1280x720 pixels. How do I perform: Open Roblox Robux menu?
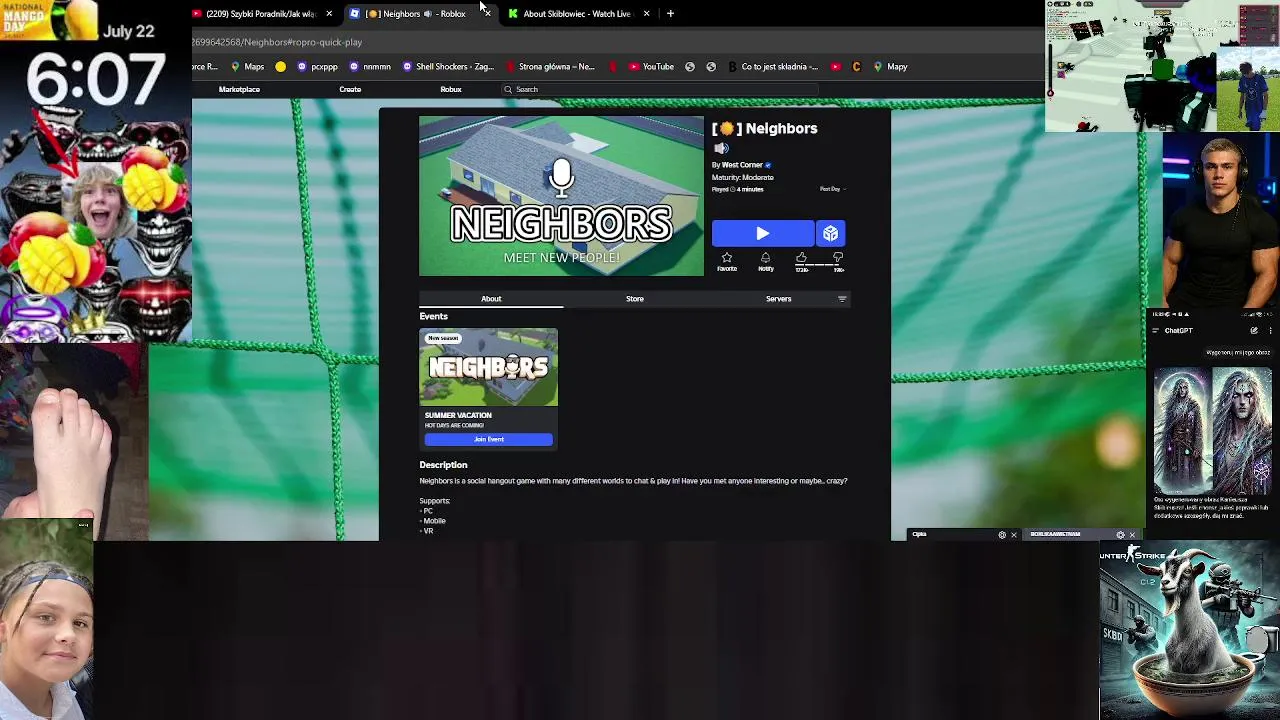pyautogui.click(x=451, y=89)
